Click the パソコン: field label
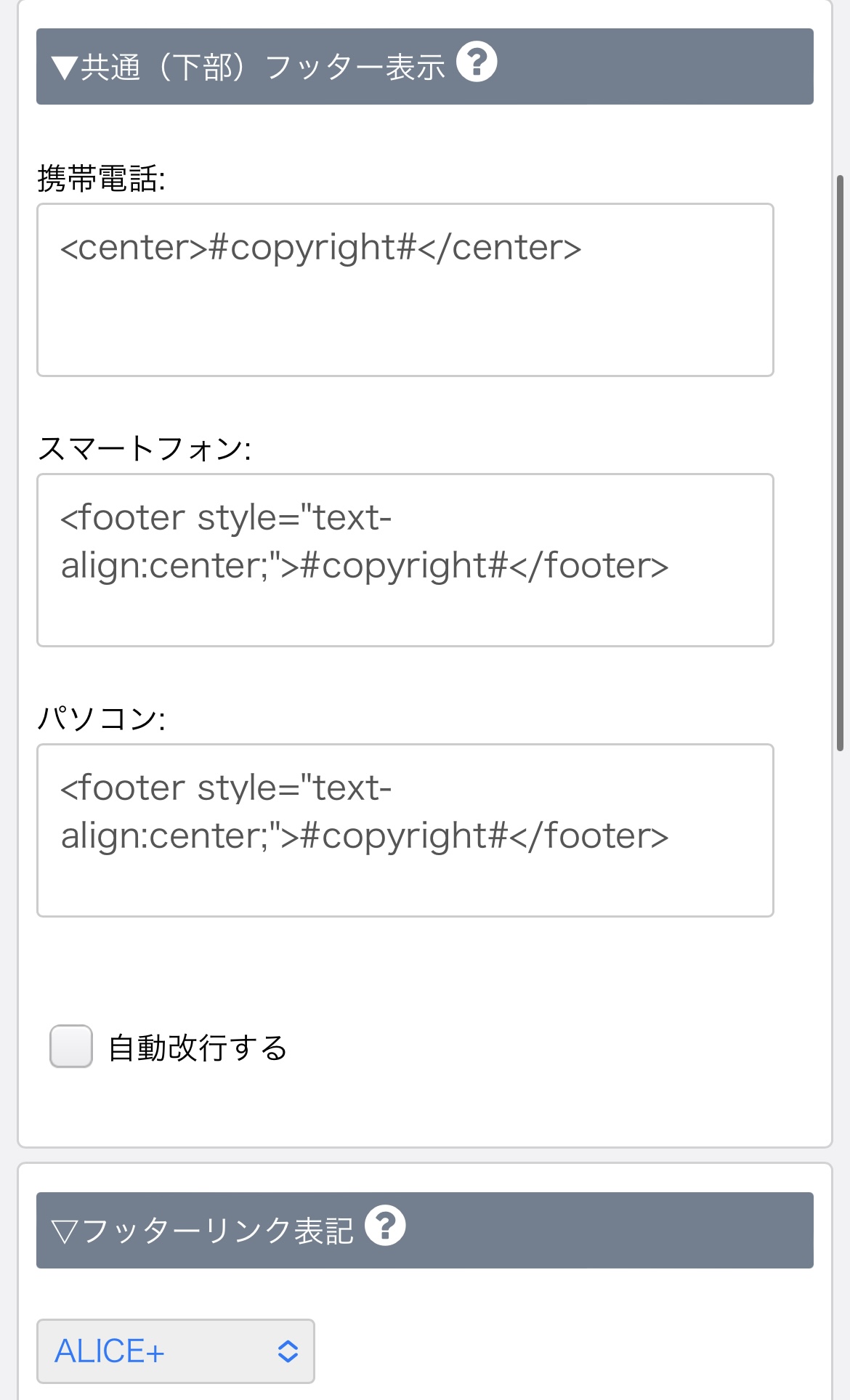This screenshot has width=850, height=1400. point(101,719)
